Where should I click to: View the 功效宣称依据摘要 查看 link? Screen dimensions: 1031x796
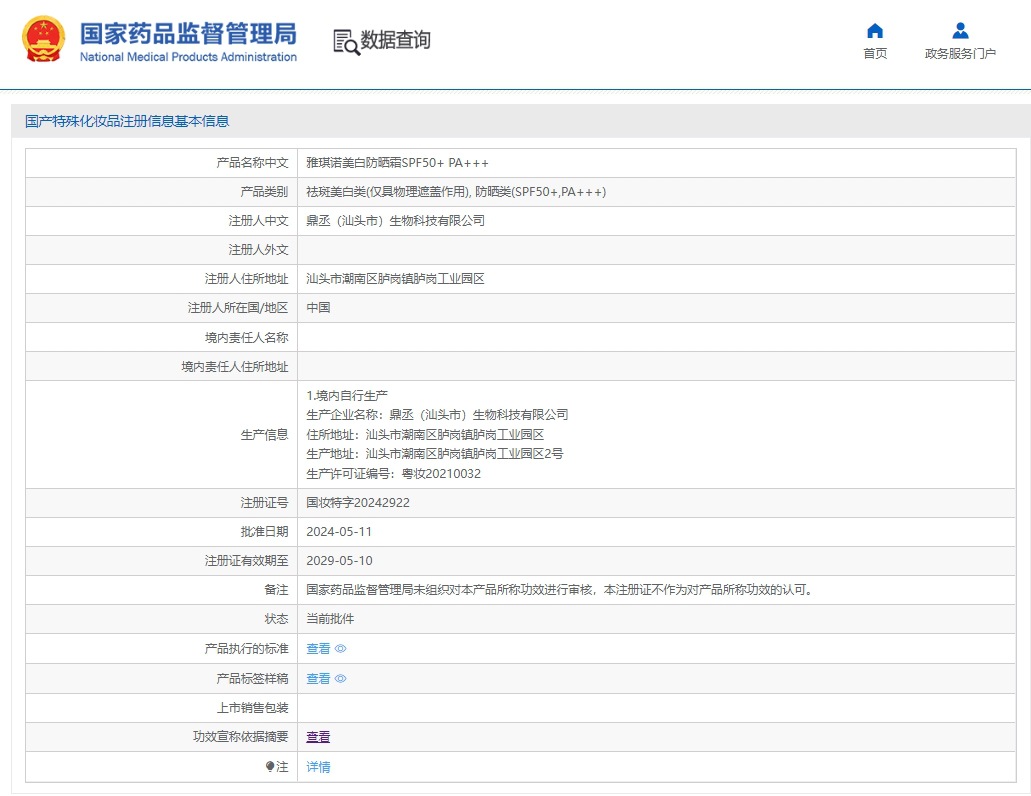click(318, 737)
